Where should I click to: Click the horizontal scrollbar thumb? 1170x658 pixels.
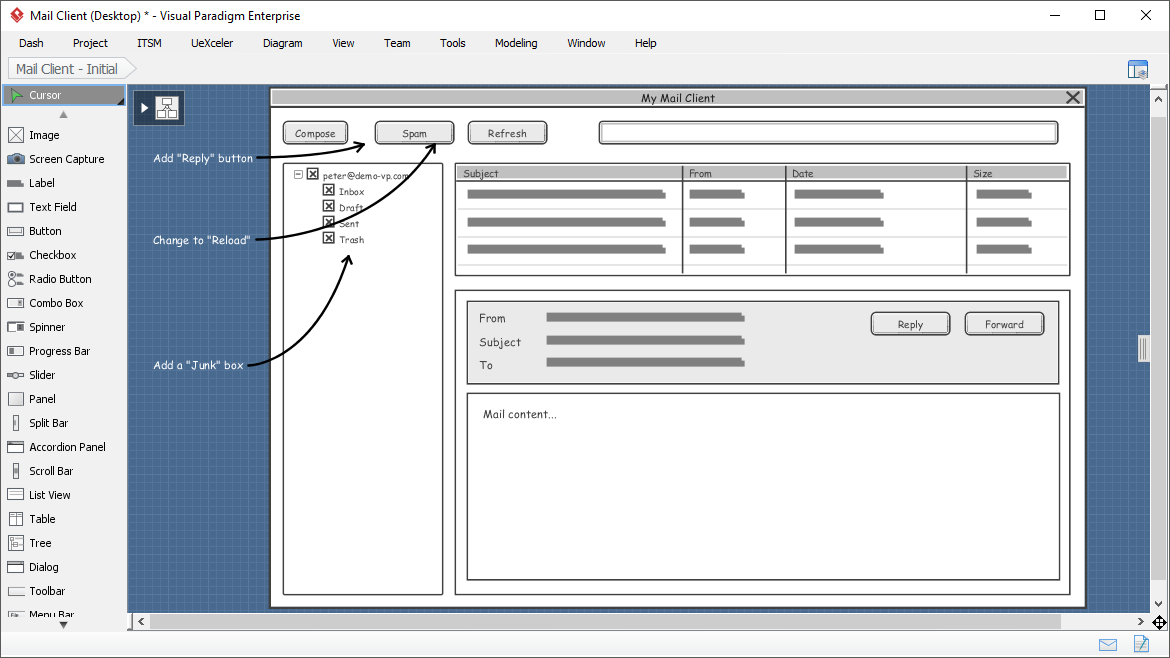(605, 621)
